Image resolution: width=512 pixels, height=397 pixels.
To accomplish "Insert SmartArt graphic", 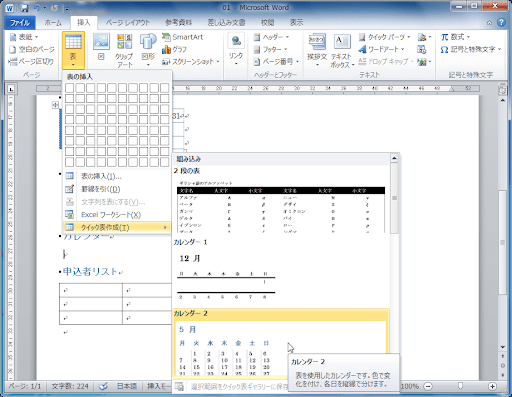I will coord(183,37).
